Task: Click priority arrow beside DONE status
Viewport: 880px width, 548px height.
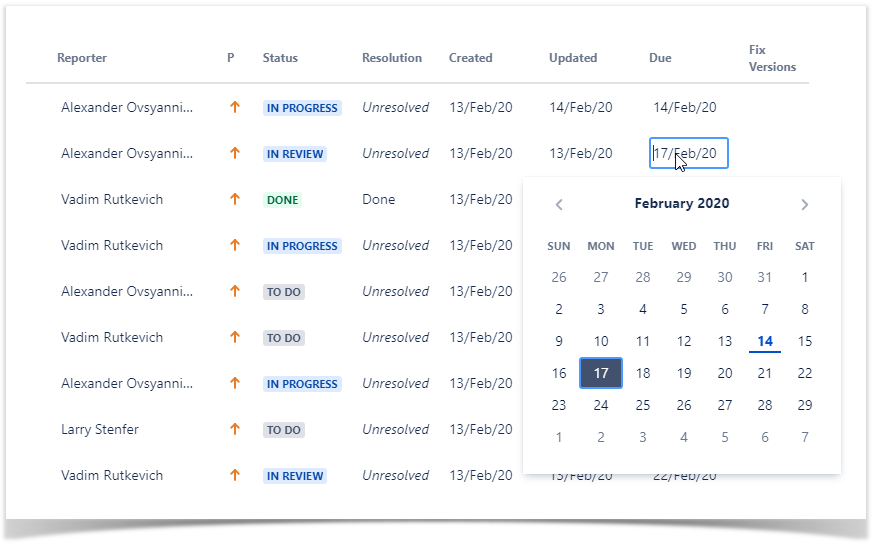Action: click(235, 200)
